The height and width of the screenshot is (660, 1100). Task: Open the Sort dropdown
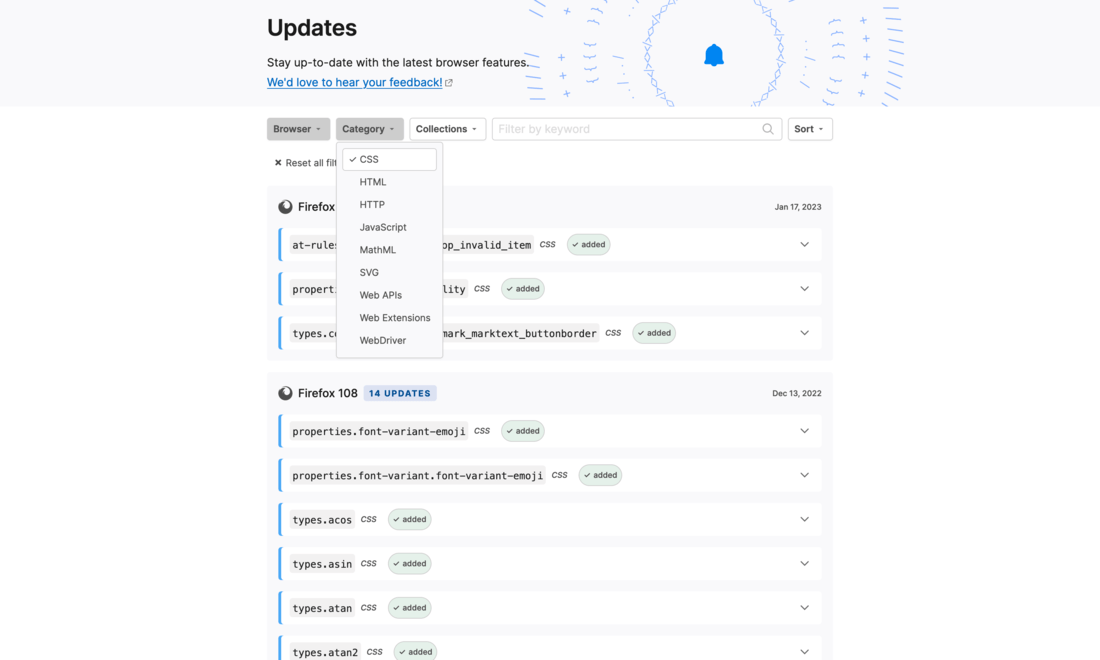click(809, 129)
